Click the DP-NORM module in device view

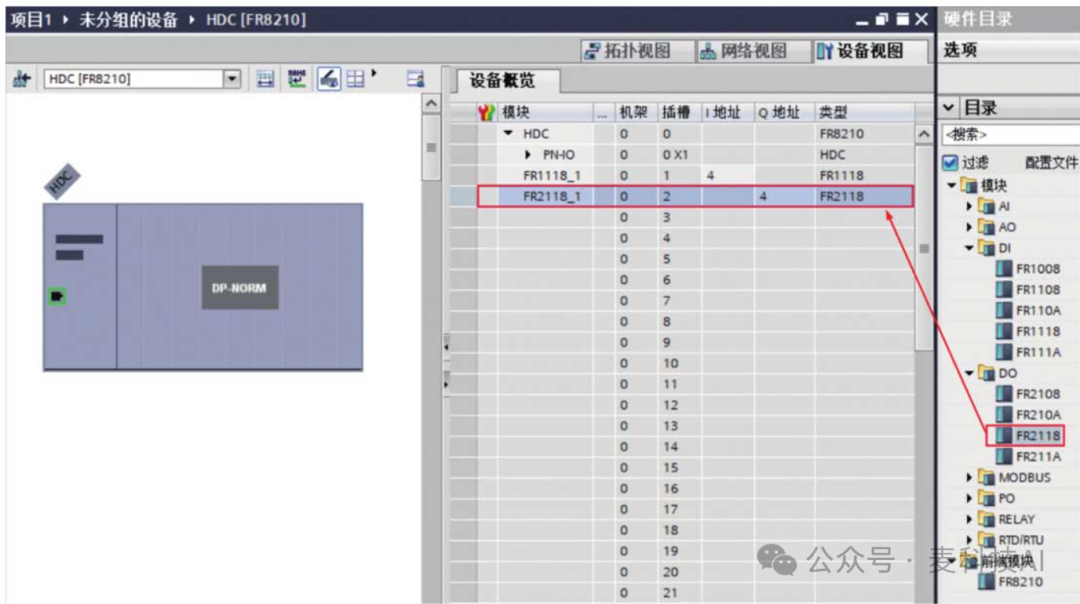(x=240, y=288)
